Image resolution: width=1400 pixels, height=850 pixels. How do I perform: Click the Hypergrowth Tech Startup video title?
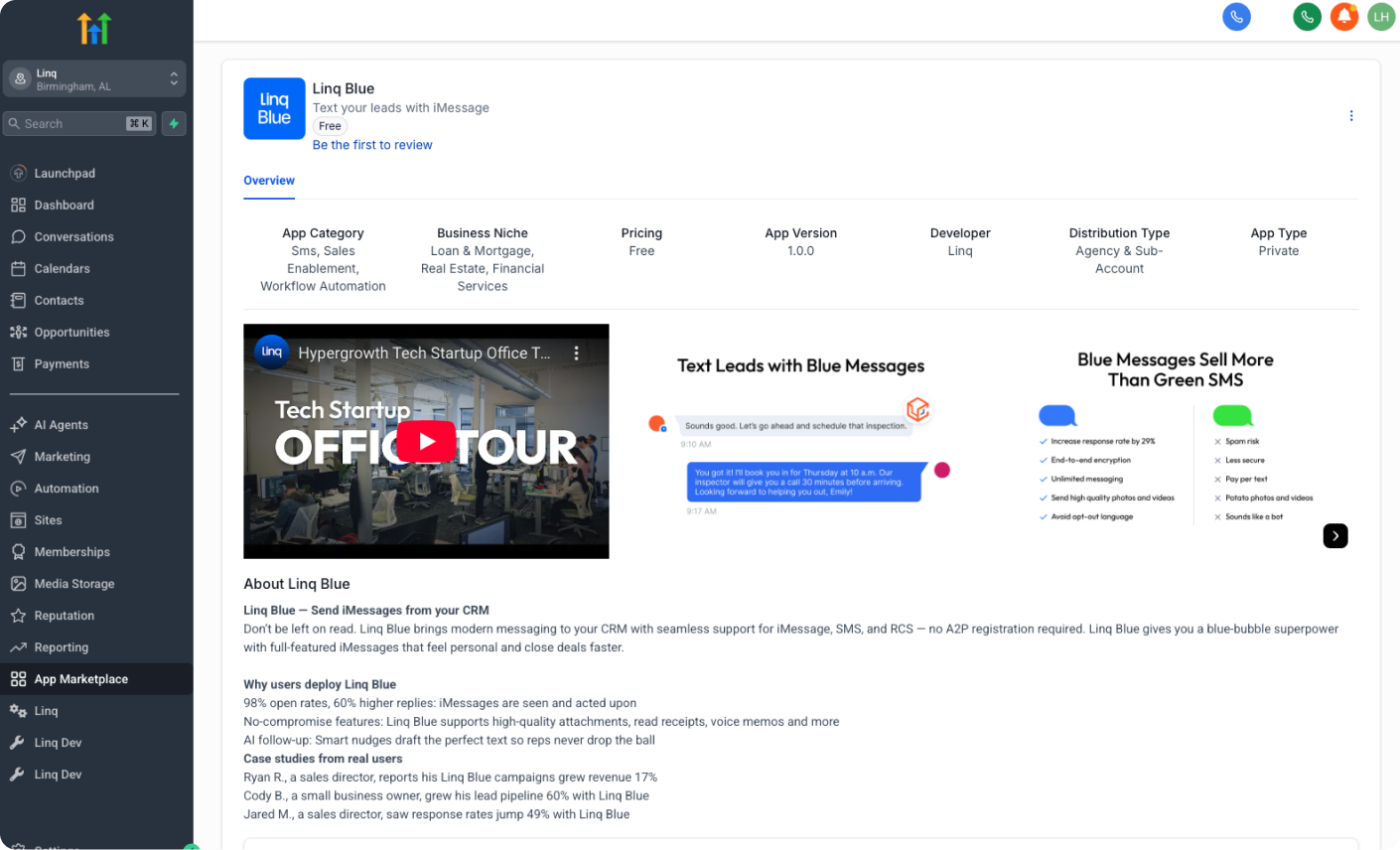424,353
